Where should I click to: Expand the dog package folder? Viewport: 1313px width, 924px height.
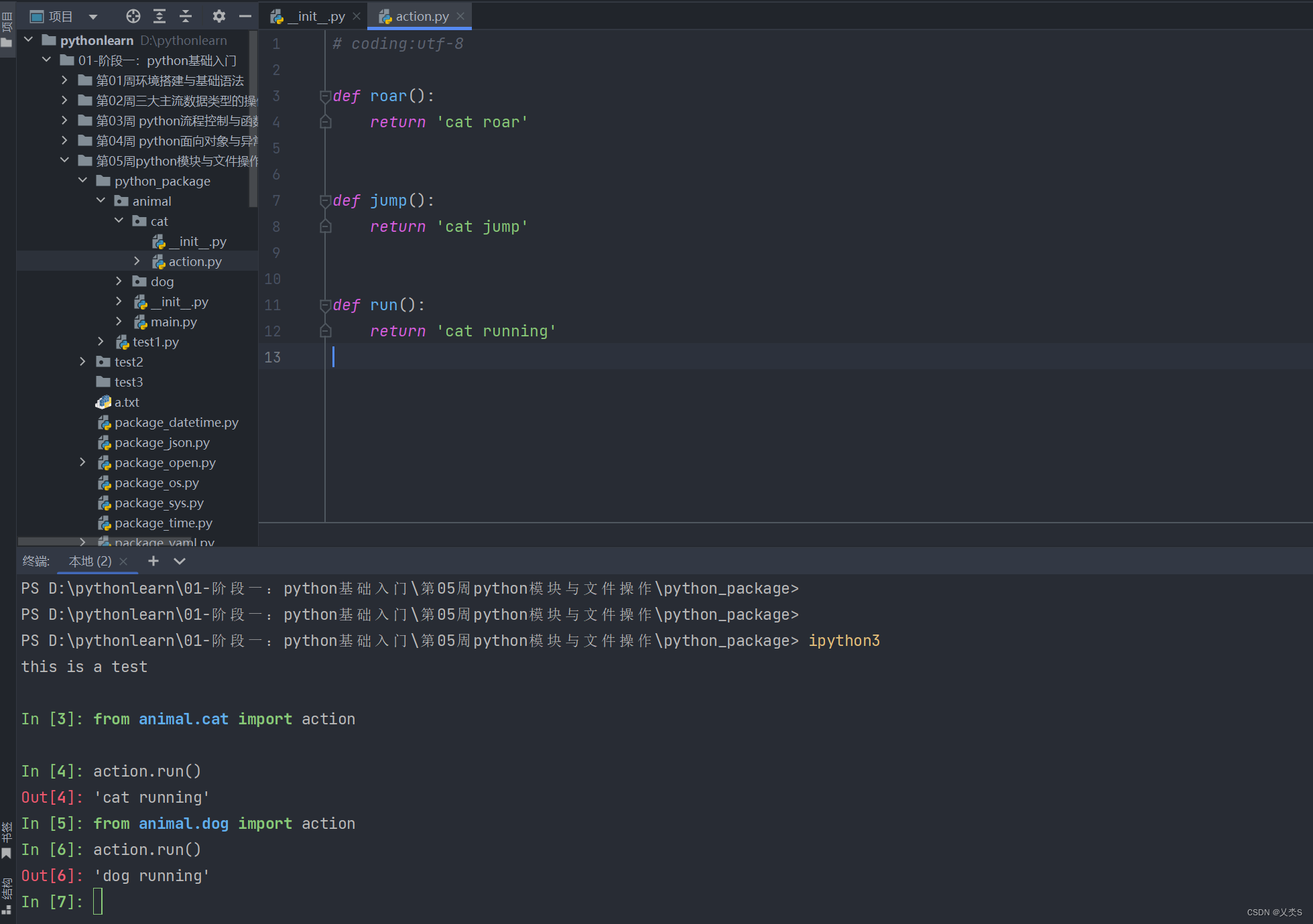pyautogui.click(x=119, y=281)
